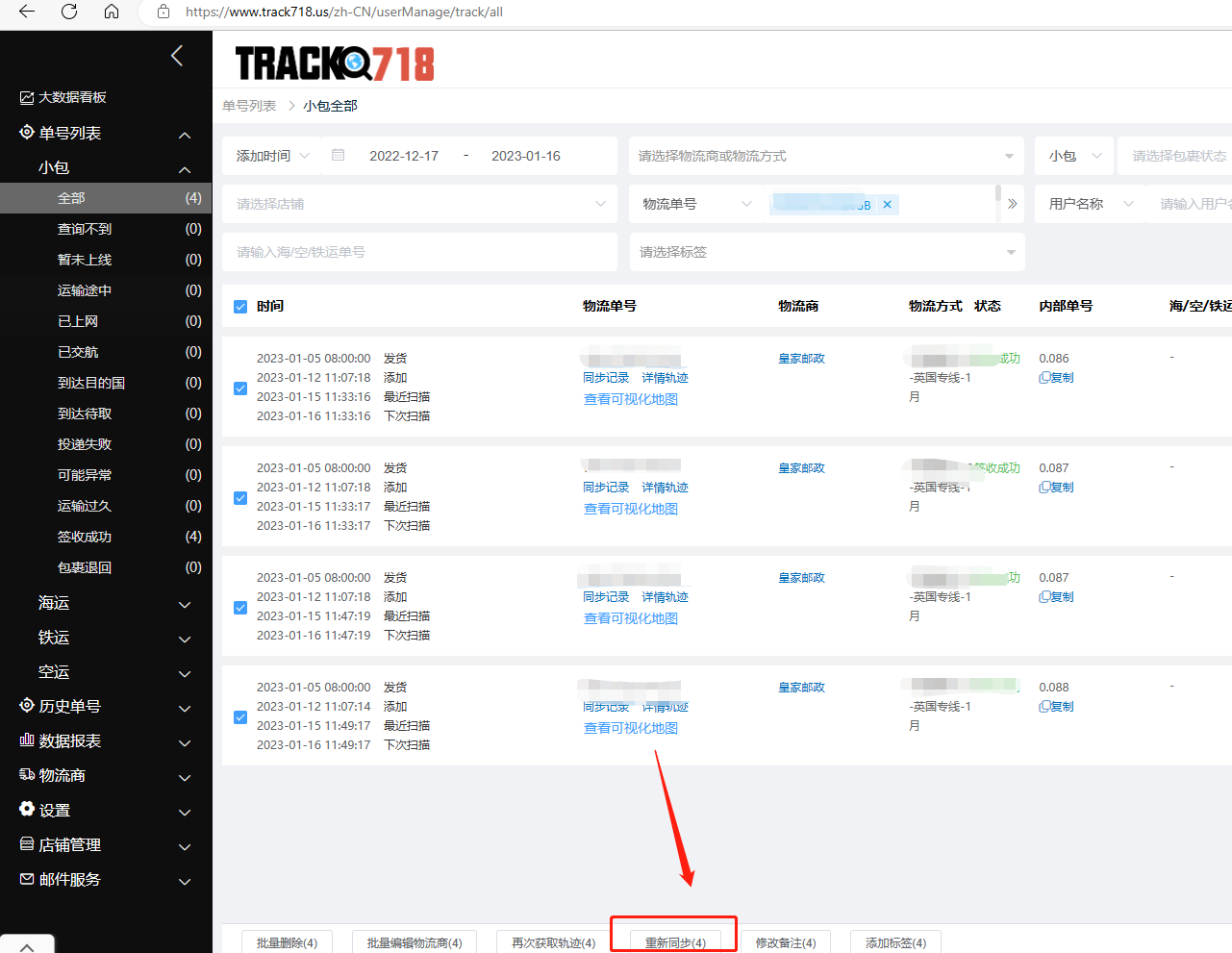Screen dimensions: 1232x953
Task: Open 查看可视化地图 for the 0.086 row
Action: [x=631, y=399]
